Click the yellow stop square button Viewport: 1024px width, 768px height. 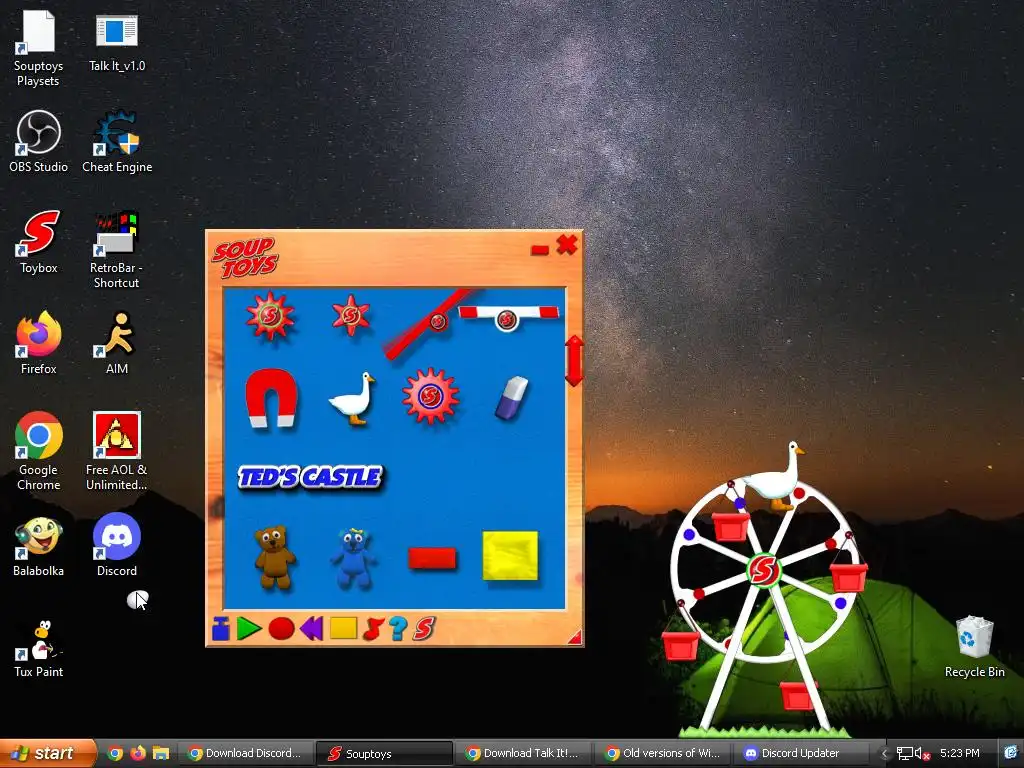click(x=344, y=628)
